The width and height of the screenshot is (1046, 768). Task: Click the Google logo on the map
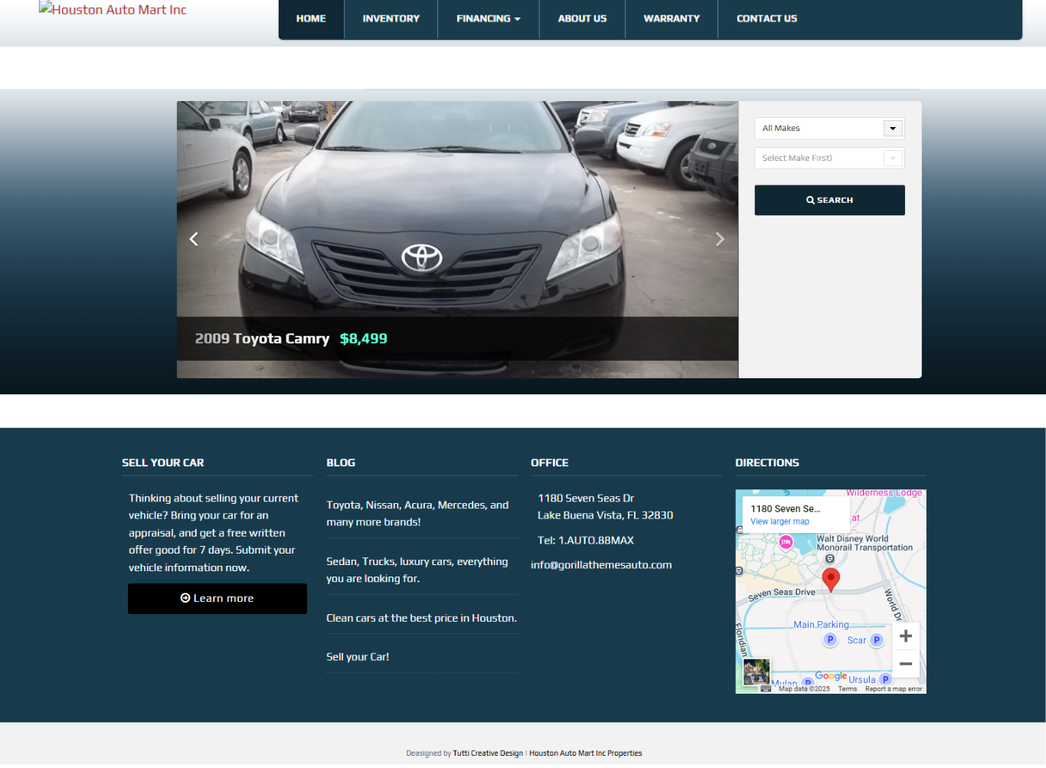[x=831, y=675]
